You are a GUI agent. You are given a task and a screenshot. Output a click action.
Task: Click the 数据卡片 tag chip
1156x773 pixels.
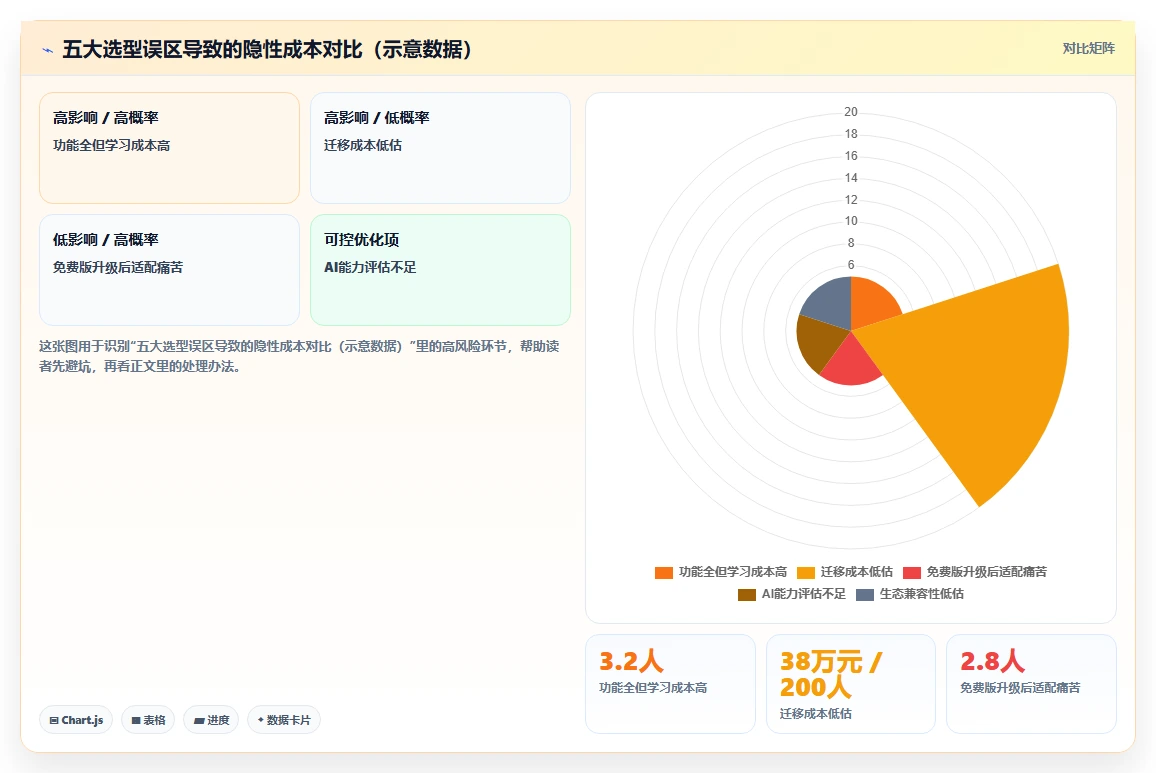tap(284, 720)
